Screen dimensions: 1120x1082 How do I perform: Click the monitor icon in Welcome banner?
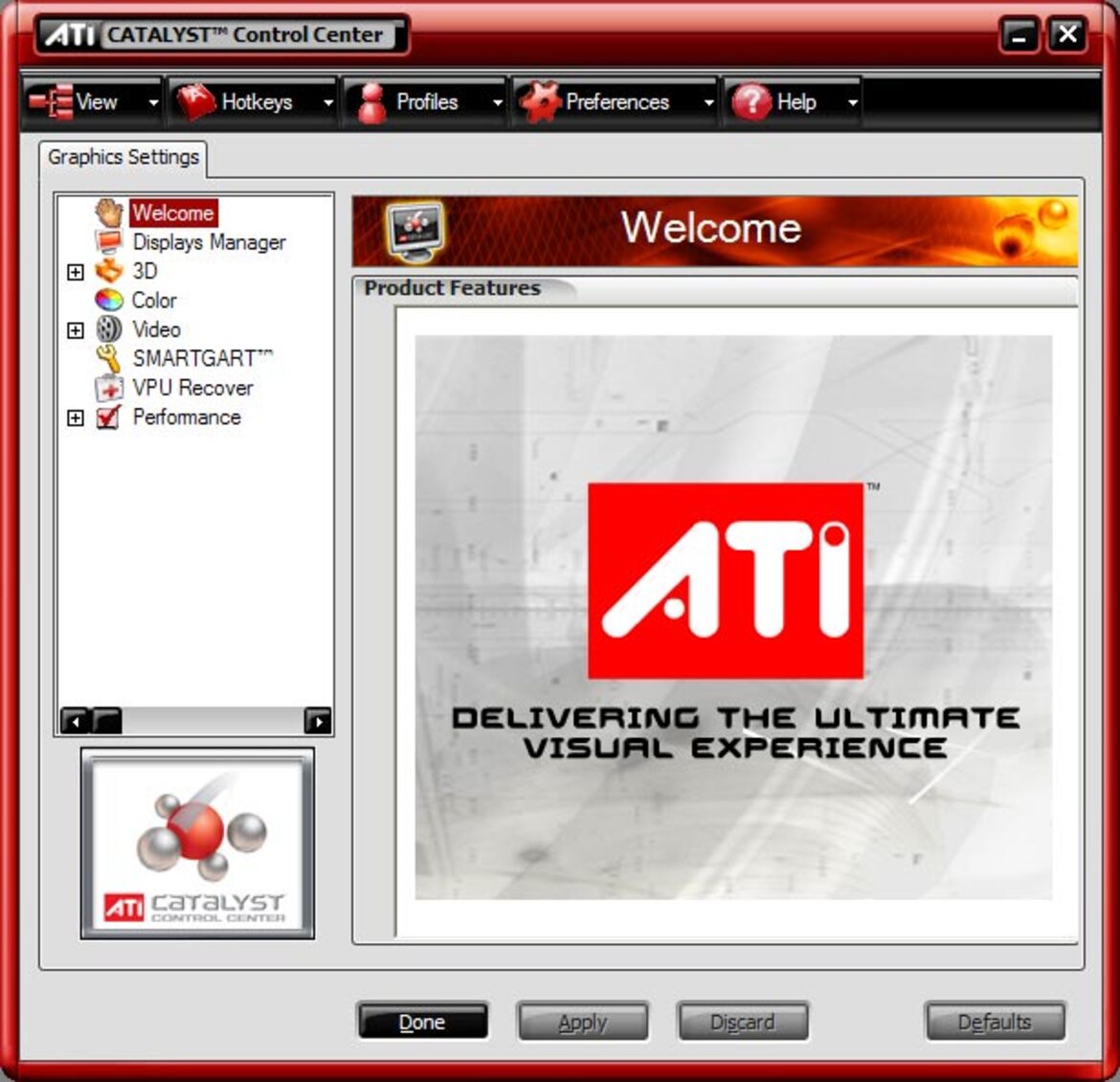coord(415,231)
